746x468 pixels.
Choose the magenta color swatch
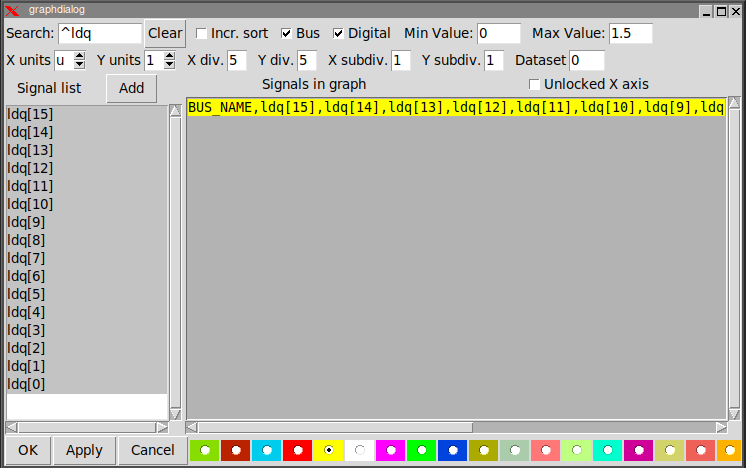391,450
